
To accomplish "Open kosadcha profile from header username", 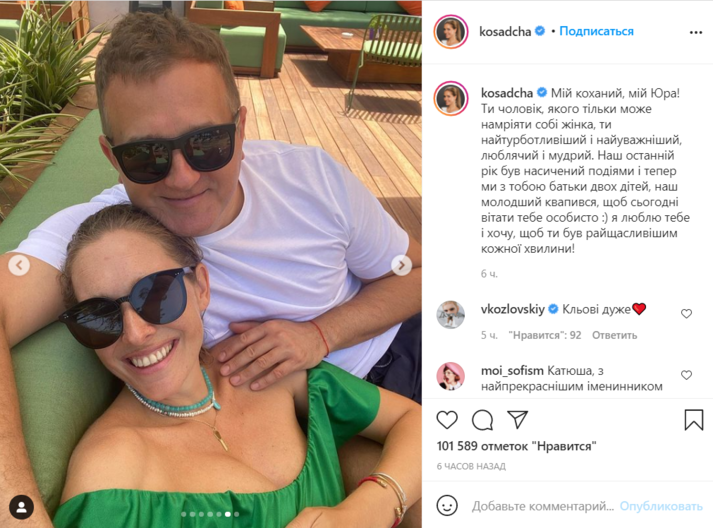I will (505, 31).
